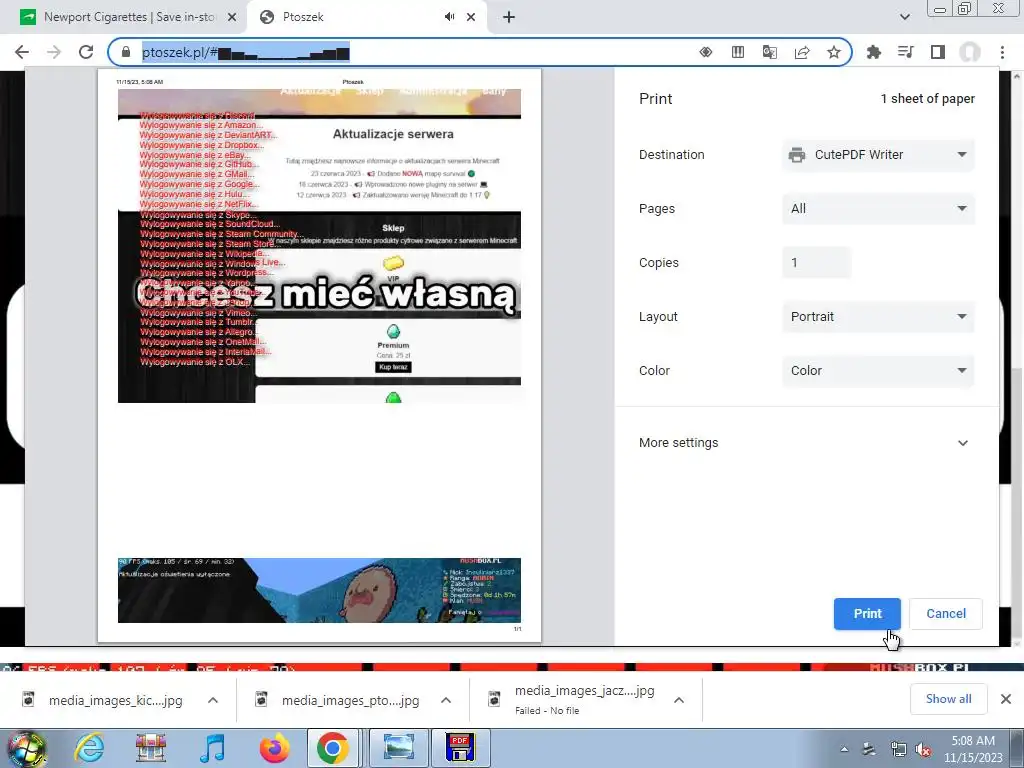Click the browser forward arrow

pos(54,52)
